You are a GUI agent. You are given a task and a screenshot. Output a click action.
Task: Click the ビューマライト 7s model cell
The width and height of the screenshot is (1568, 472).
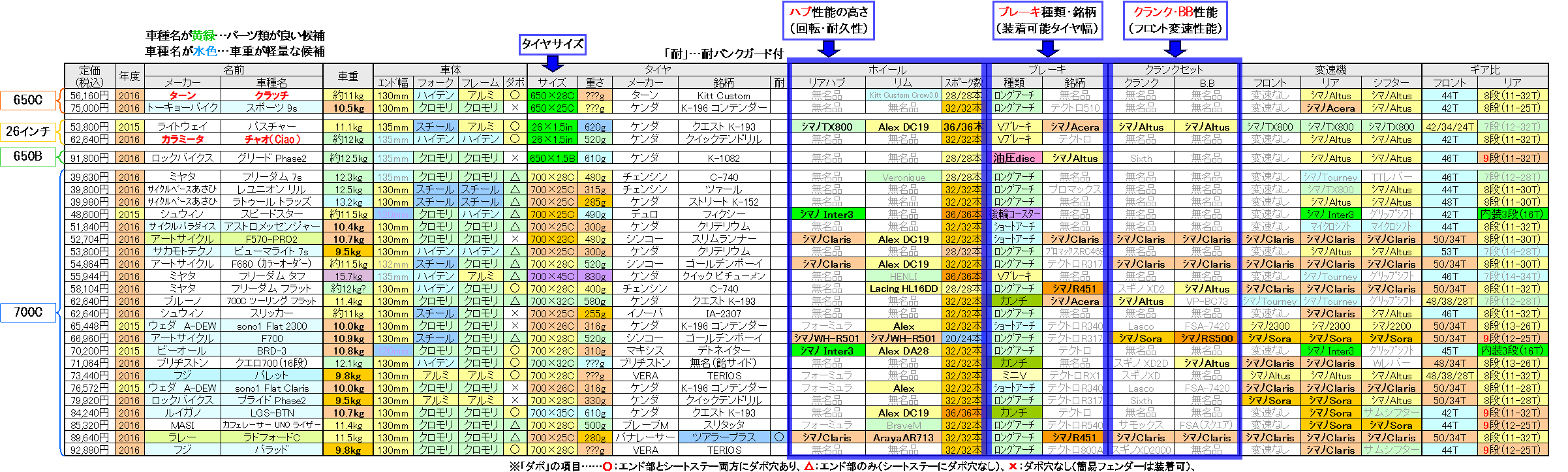271,251
